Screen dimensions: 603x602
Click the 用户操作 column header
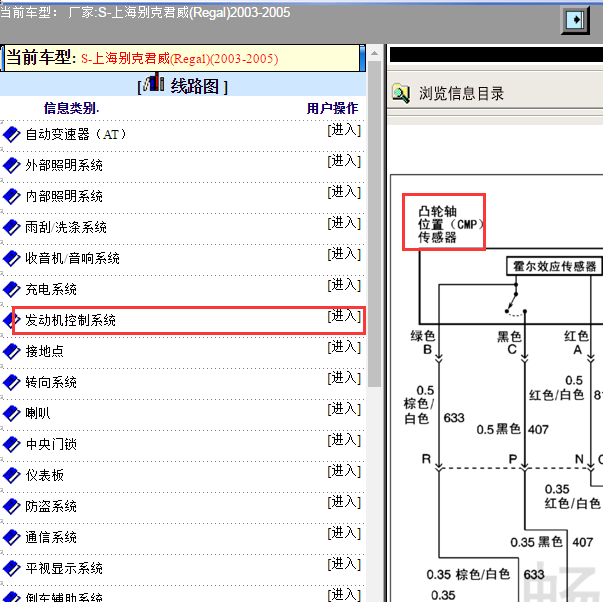332,108
